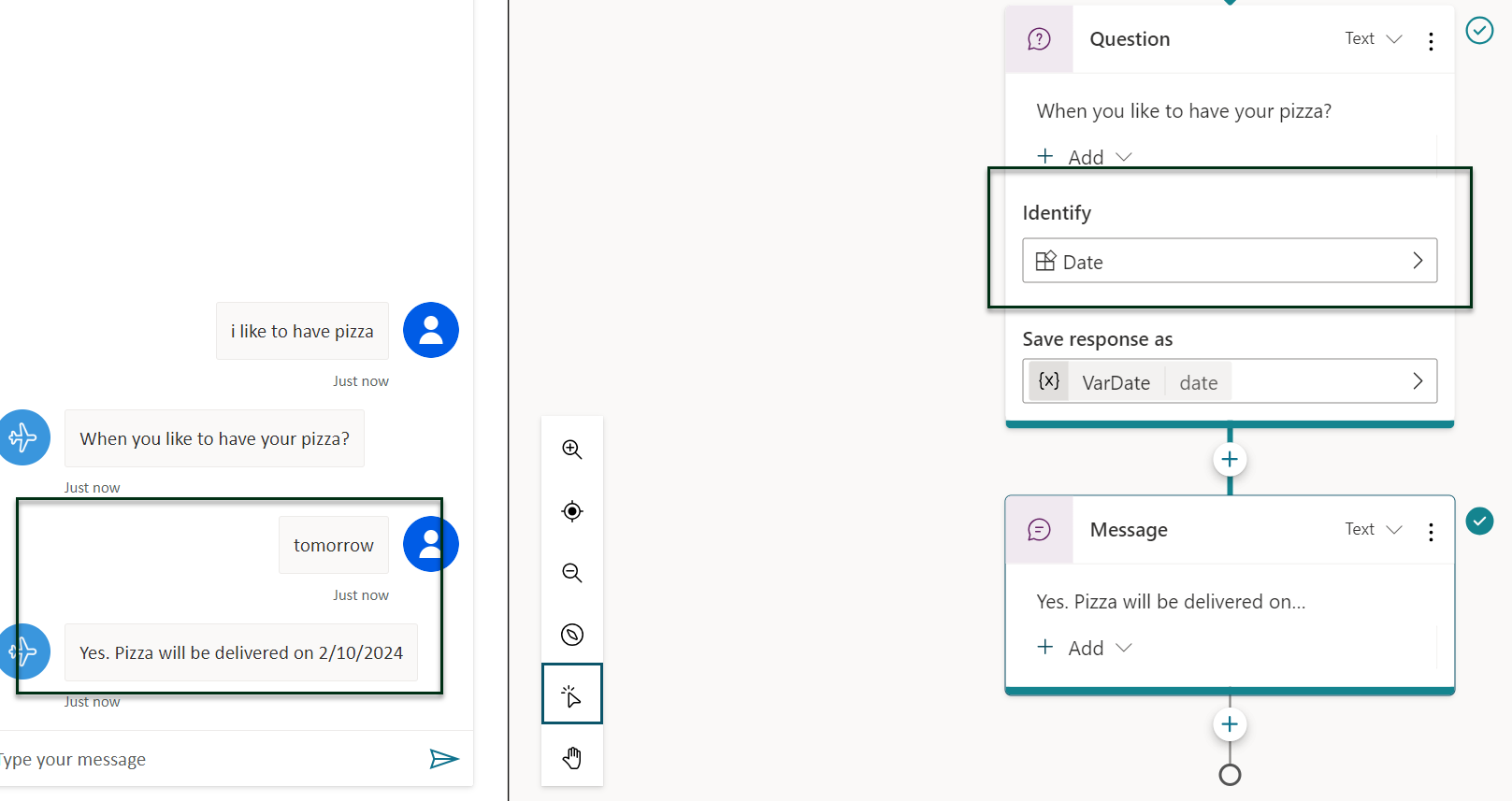Add node between Question and Message
Image resolution: width=1512 pixels, height=801 pixels.
point(1230,460)
